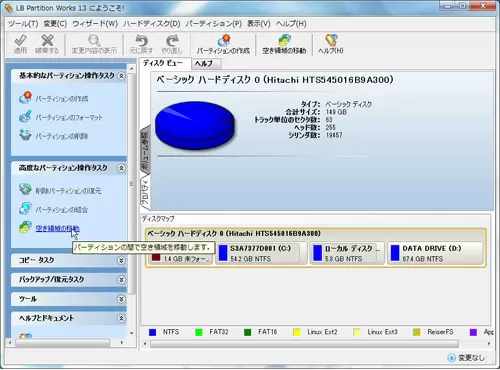Switch to the ヘルプ tab

click(204, 64)
